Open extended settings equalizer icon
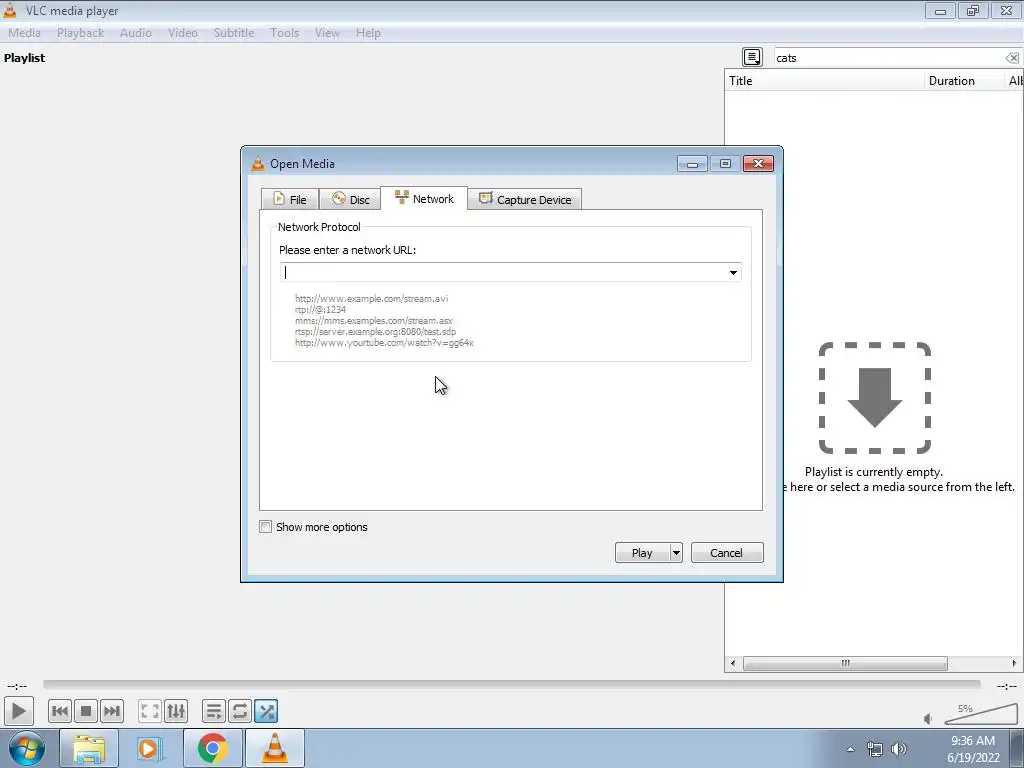 [176, 711]
